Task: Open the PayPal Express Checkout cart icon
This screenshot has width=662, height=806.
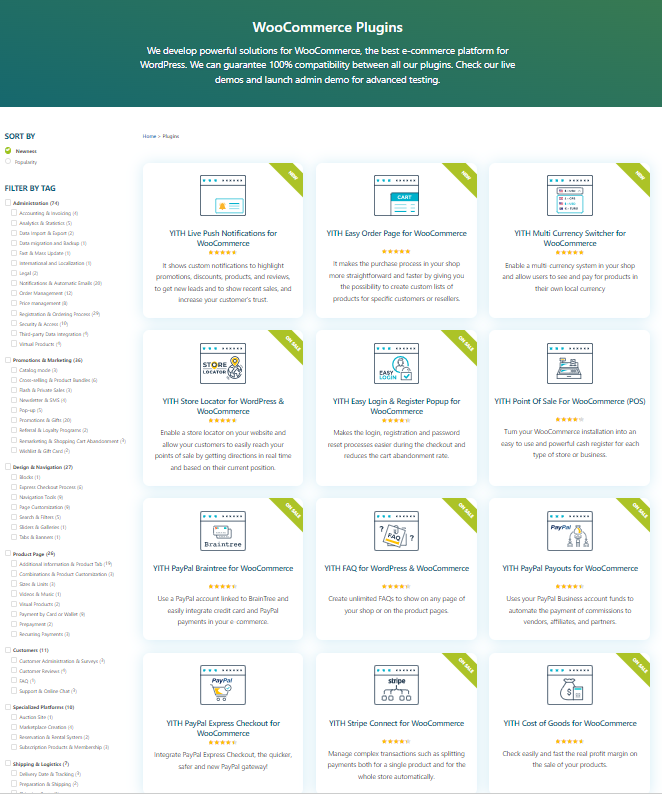Action: (223, 685)
